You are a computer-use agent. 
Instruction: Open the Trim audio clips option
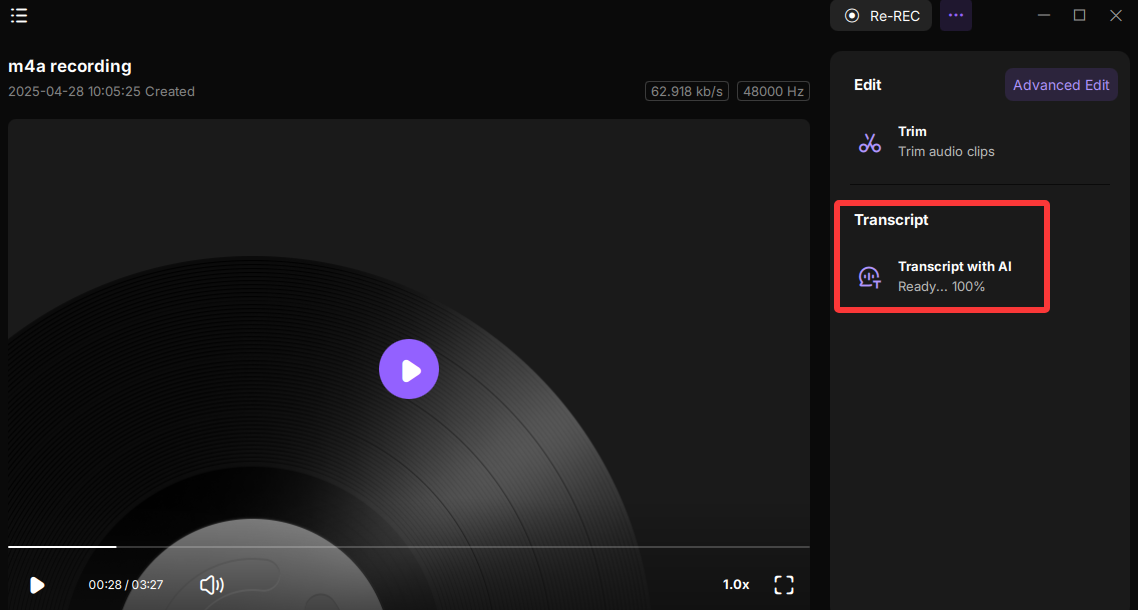(945, 142)
